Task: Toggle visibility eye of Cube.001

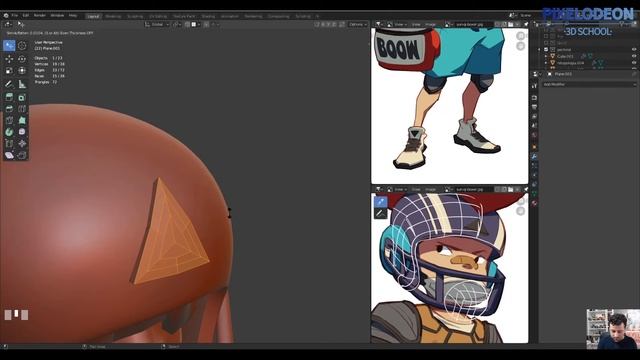Action: click(x=634, y=56)
